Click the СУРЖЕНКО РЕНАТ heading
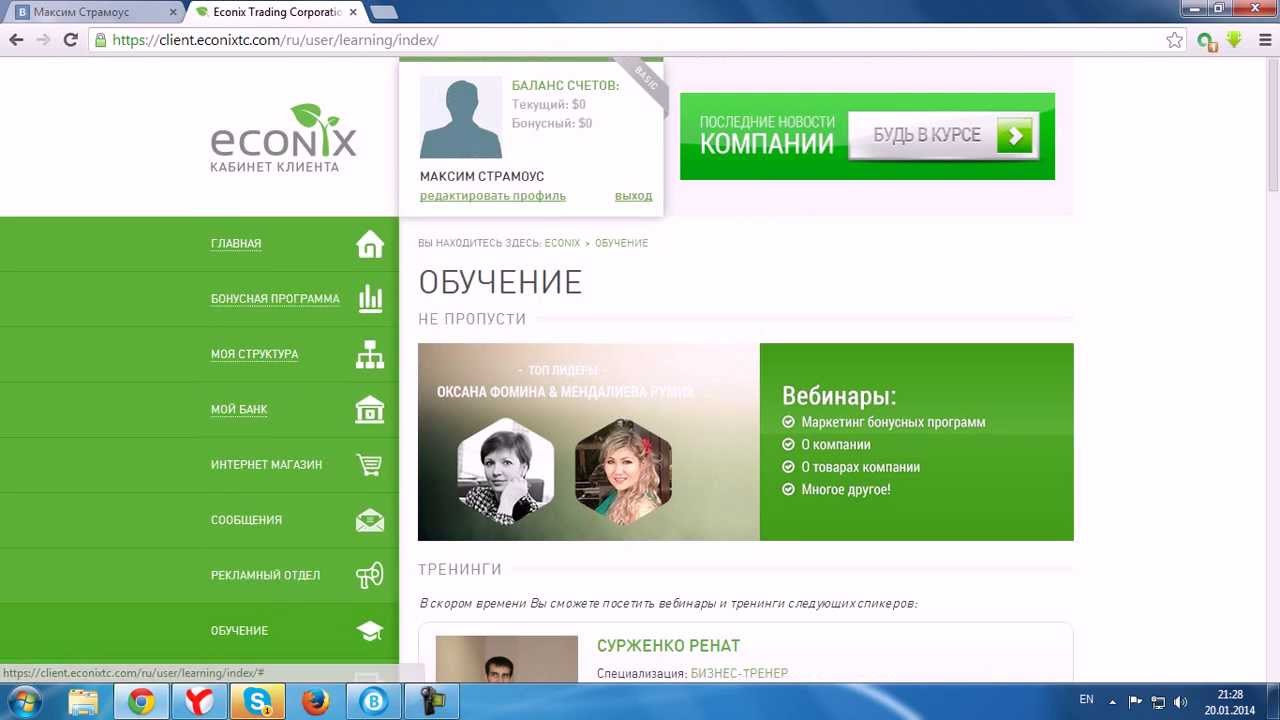1280x720 pixels. [668, 646]
